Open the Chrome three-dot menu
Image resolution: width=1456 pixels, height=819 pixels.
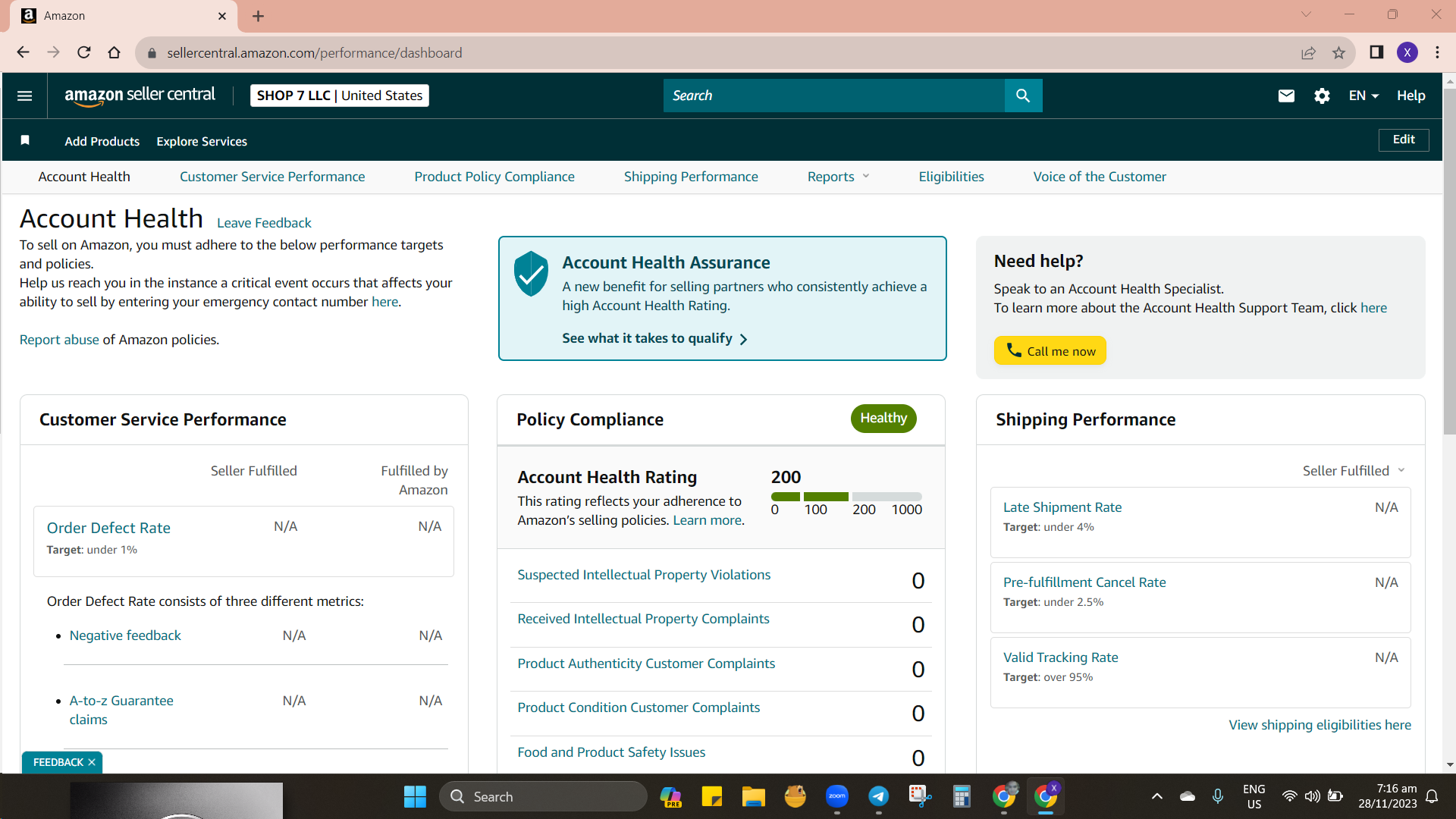pyautogui.click(x=1437, y=52)
